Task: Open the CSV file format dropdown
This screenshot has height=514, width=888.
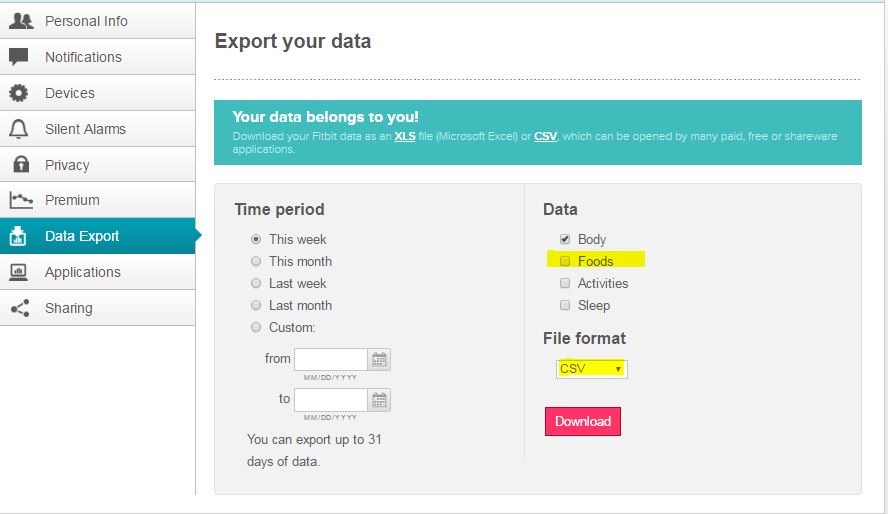Action: coord(591,369)
